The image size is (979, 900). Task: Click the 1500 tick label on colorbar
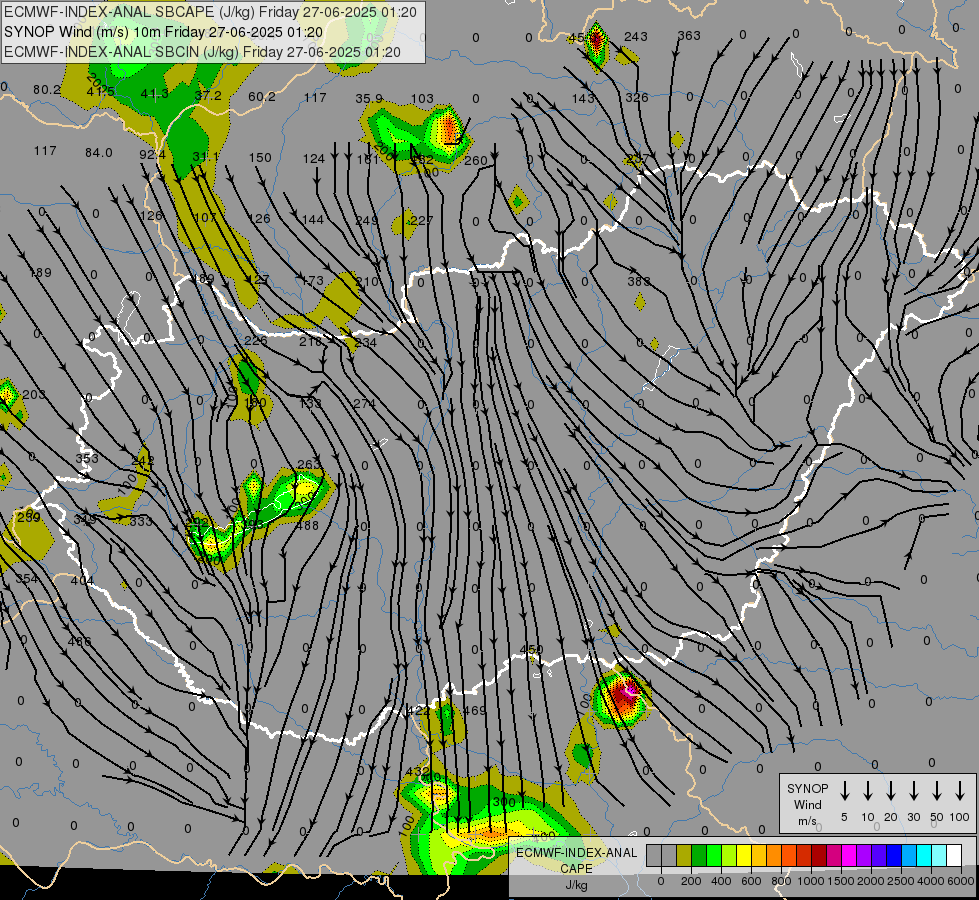coord(841,881)
